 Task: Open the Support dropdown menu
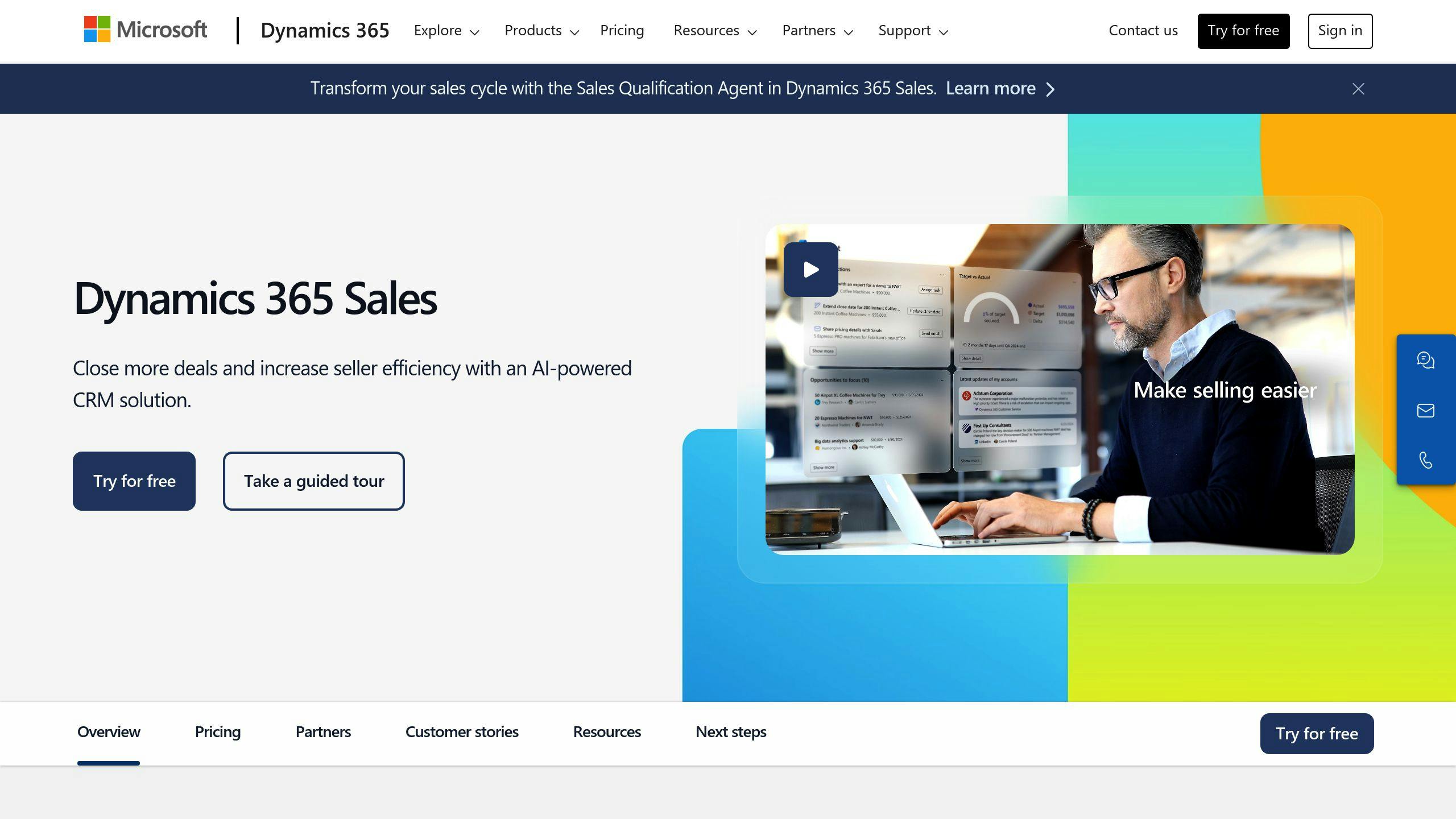point(913,31)
